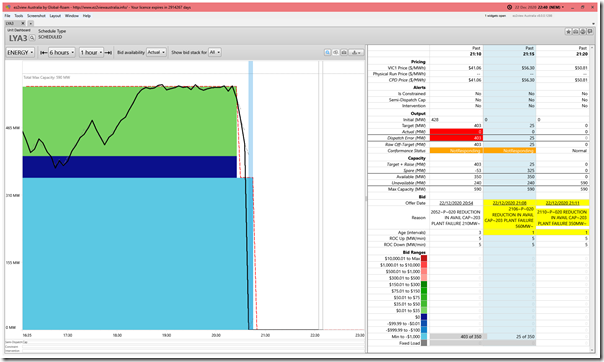The image size is (604, 362).
Task: Click offer date link 22/12/2020 21:08
Action: tap(510, 203)
